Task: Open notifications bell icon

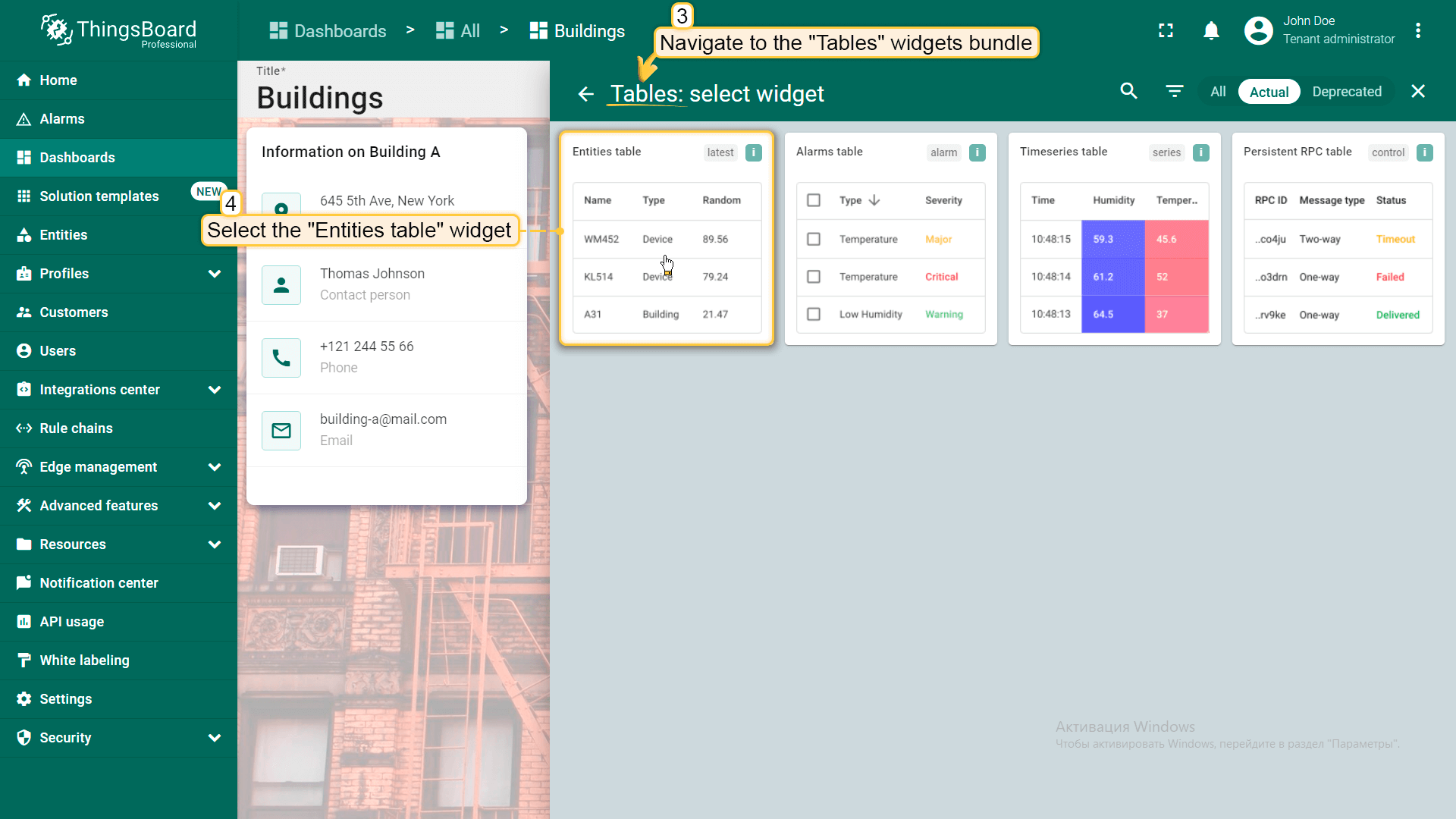Action: pos(1211,31)
